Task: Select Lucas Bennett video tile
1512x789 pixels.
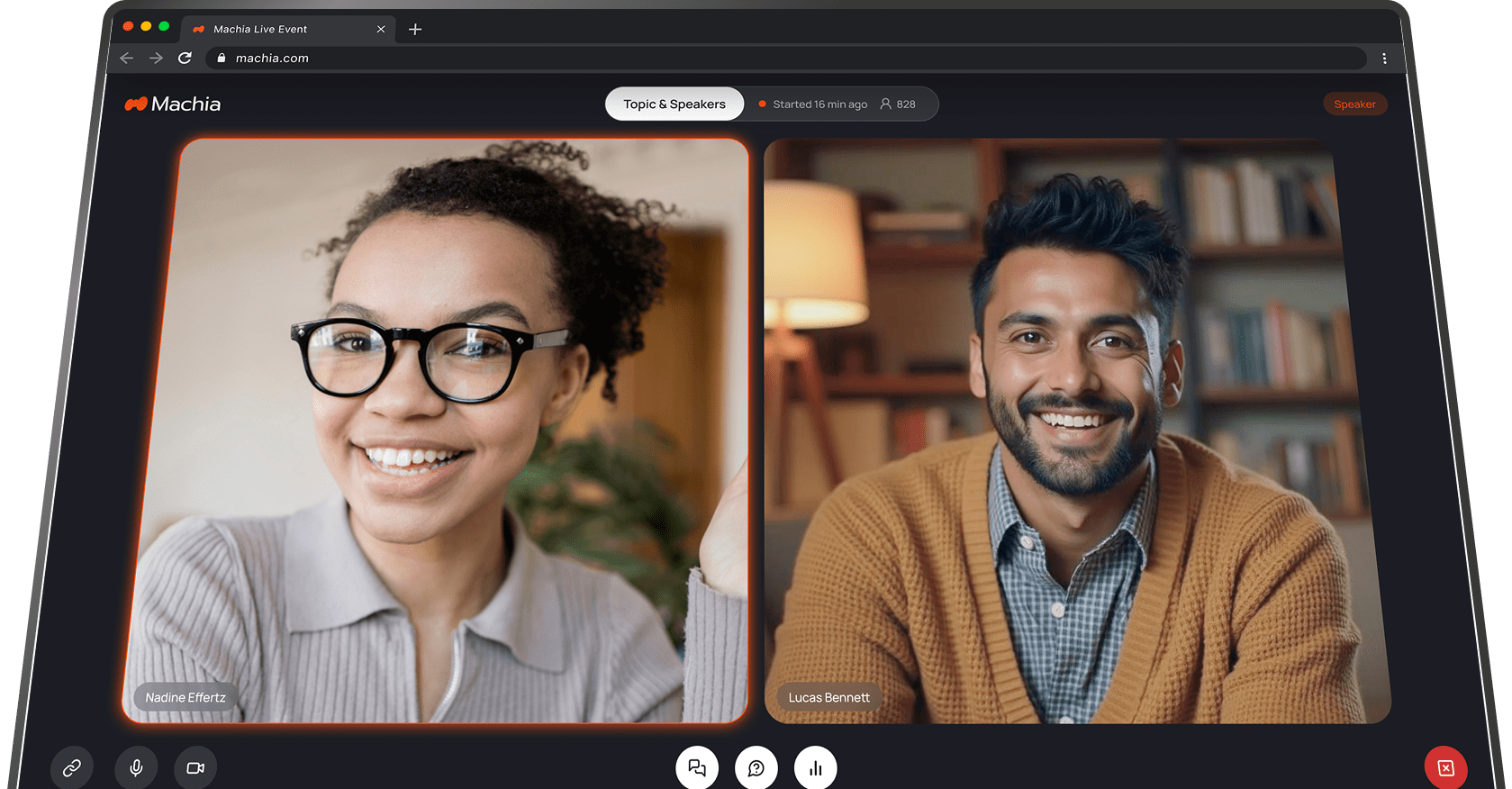Action: (x=1078, y=431)
